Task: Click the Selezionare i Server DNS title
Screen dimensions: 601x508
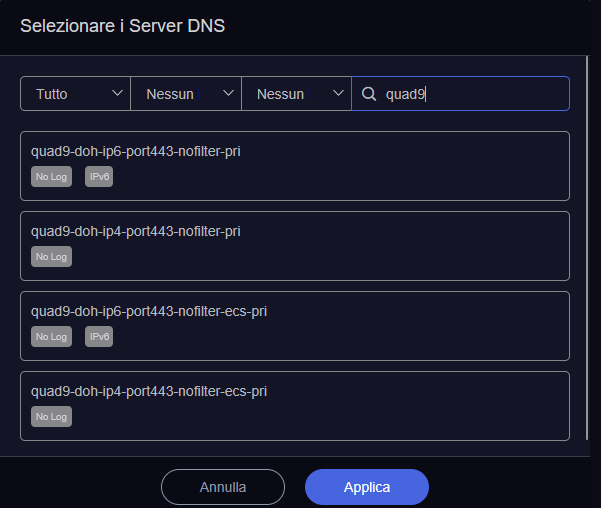Action: [123, 25]
